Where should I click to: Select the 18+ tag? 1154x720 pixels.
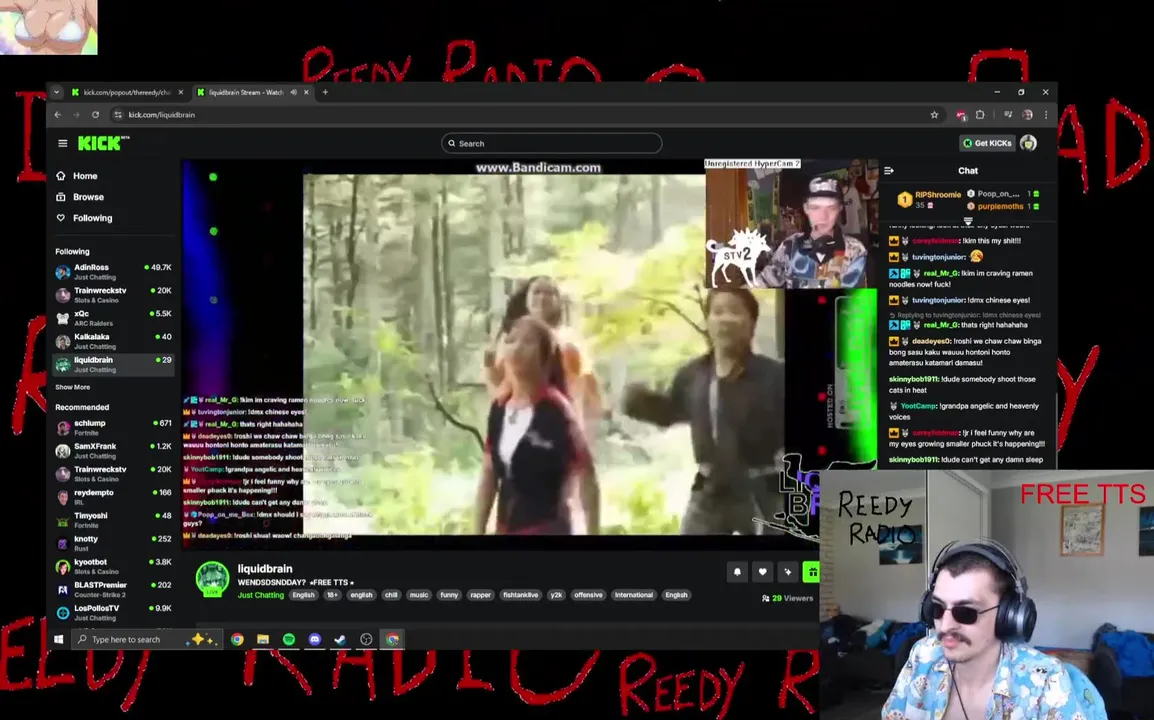[x=332, y=595]
